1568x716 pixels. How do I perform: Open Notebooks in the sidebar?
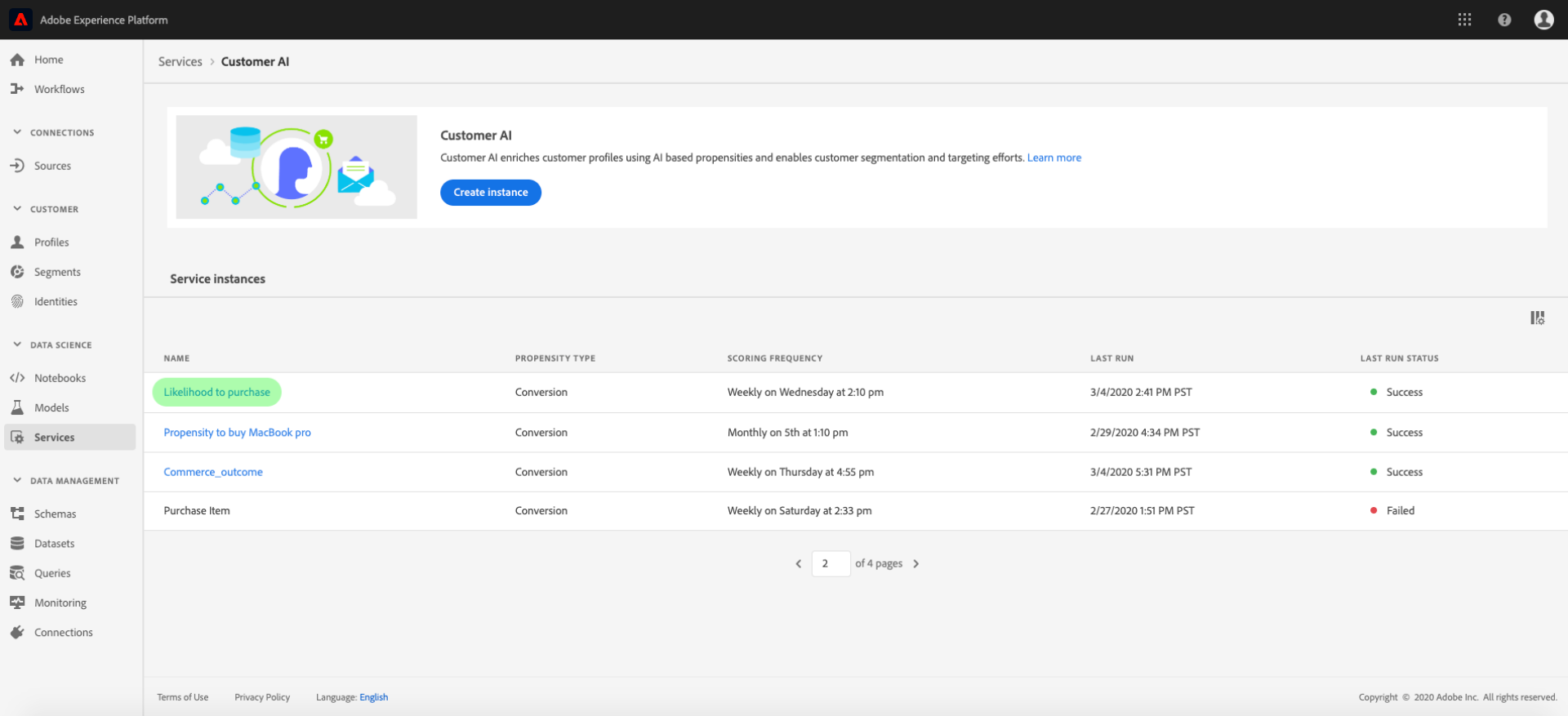(x=60, y=378)
